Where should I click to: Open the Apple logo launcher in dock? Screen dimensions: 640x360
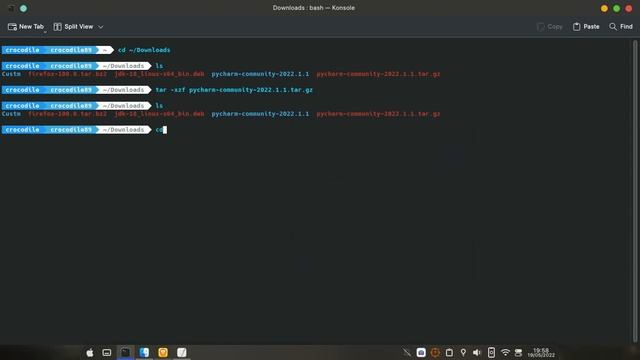(90, 352)
